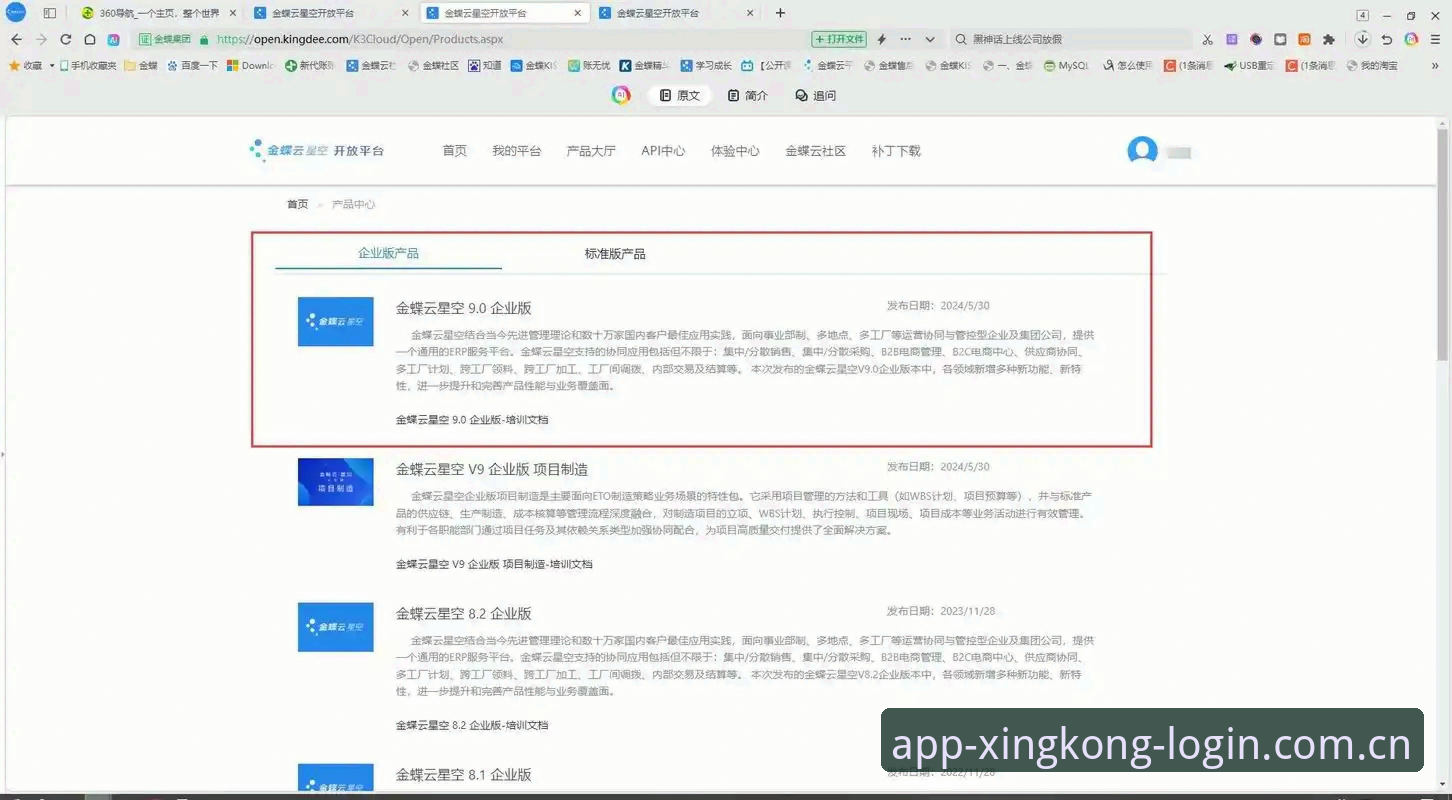Click the user avatar in the page header
This screenshot has width=1452, height=800.
coord(1142,151)
